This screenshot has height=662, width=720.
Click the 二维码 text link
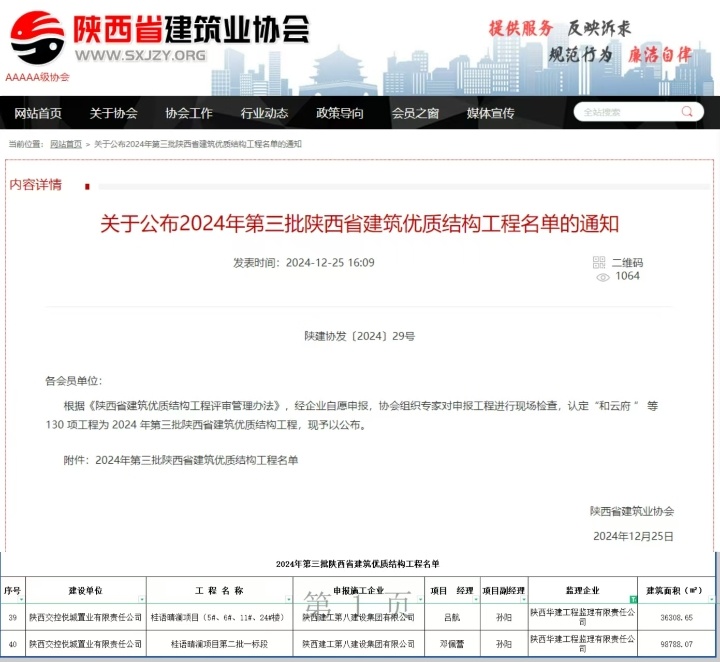627,263
